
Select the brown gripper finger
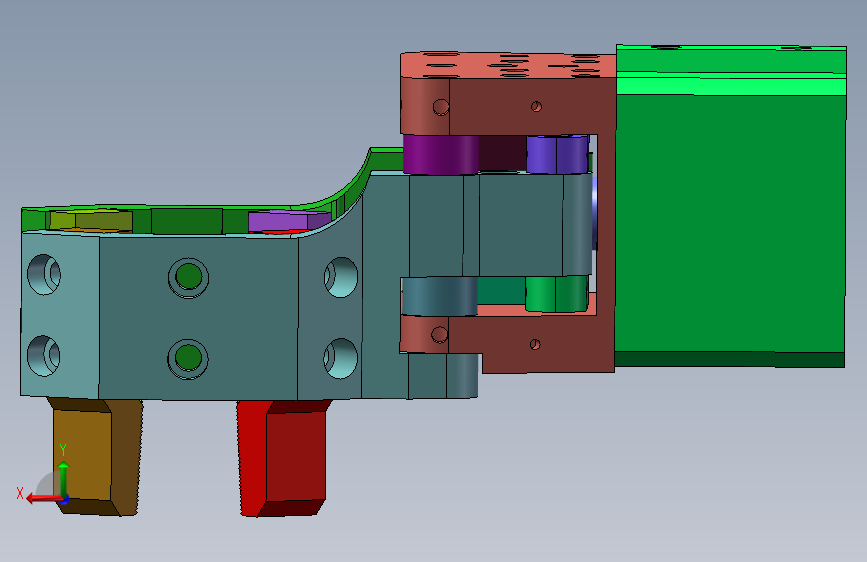pyautogui.click(x=96, y=456)
